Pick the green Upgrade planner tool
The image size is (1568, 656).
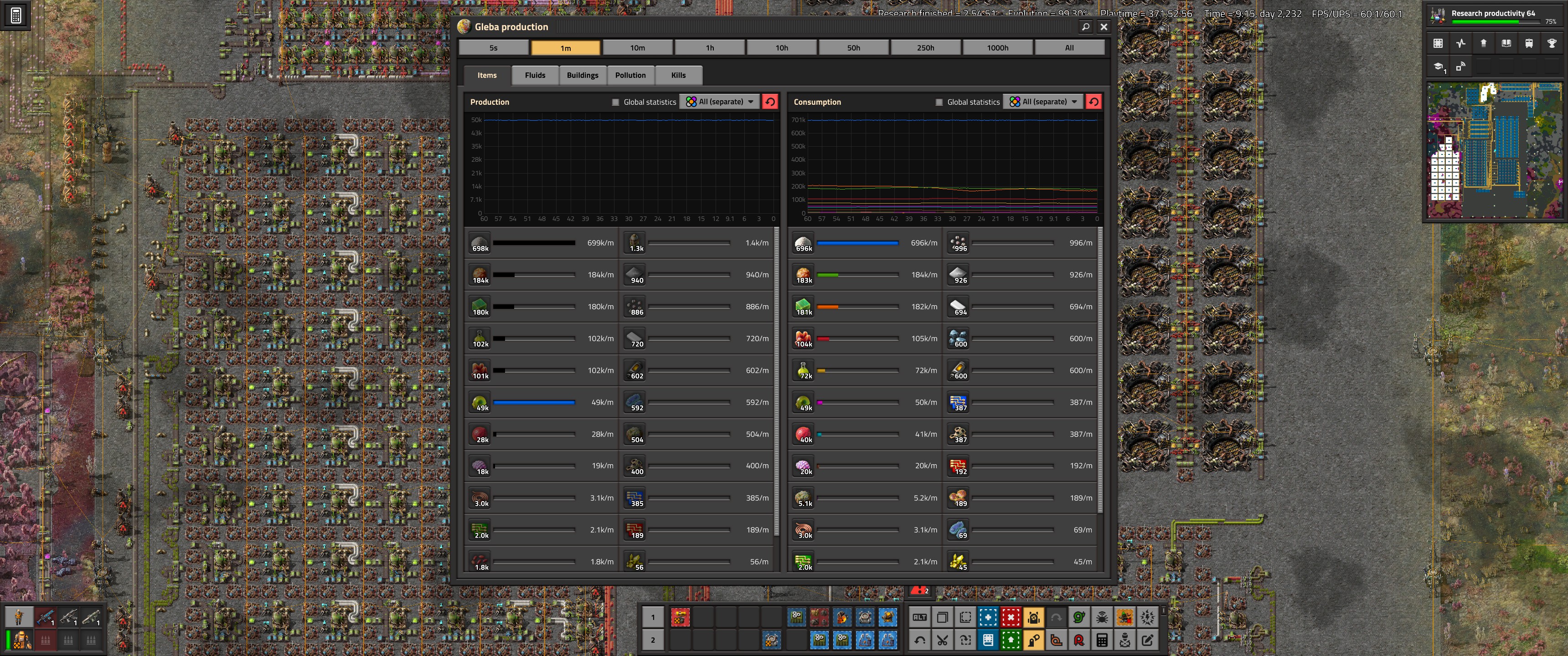[1011, 640]
